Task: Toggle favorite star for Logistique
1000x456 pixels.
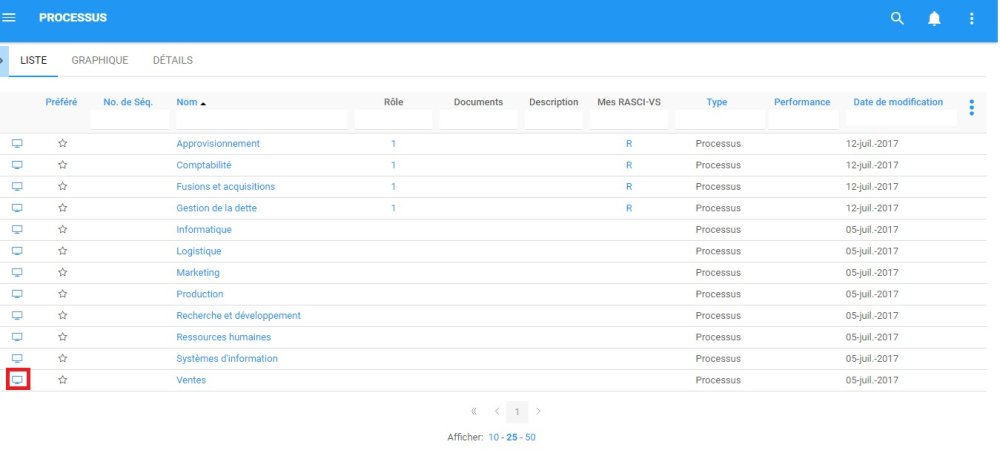Action: 62,251
